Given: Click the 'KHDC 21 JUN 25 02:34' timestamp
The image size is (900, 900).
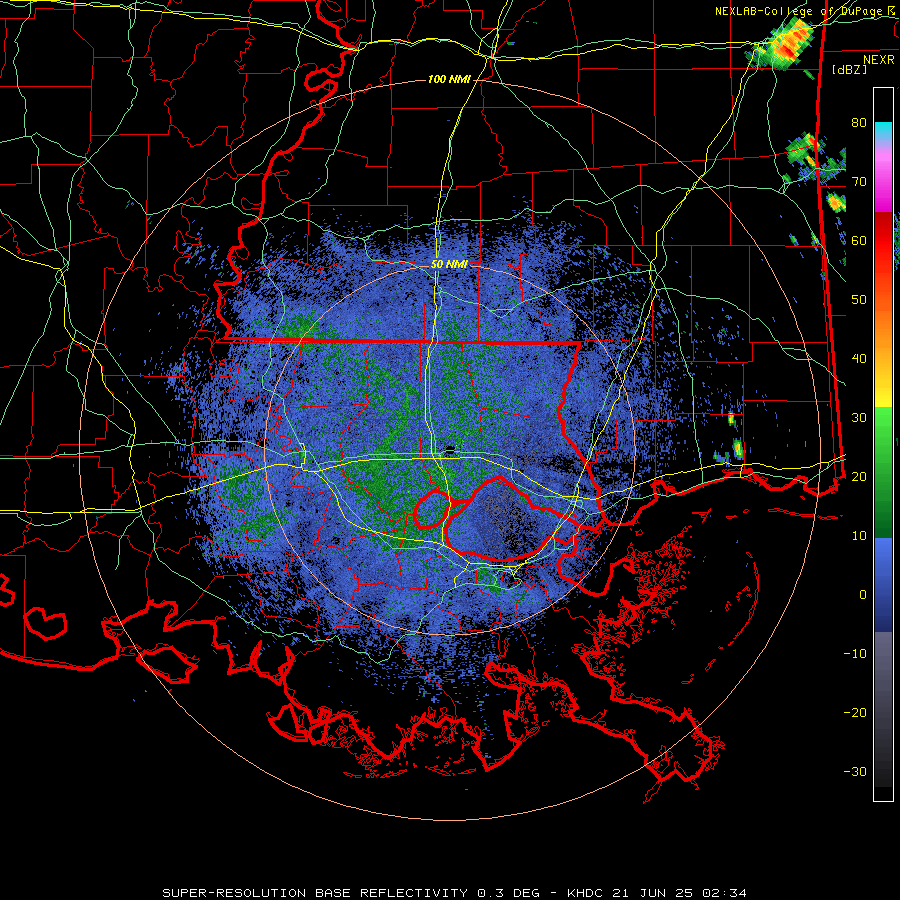Looking at the screenshot, I should (x=657, y=893).
